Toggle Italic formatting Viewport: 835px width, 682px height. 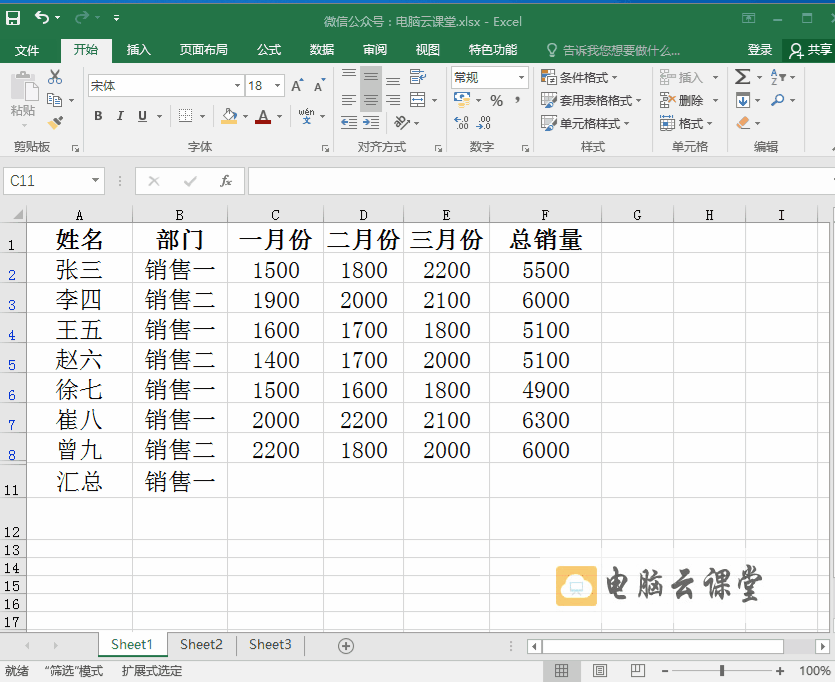point(120,116)
